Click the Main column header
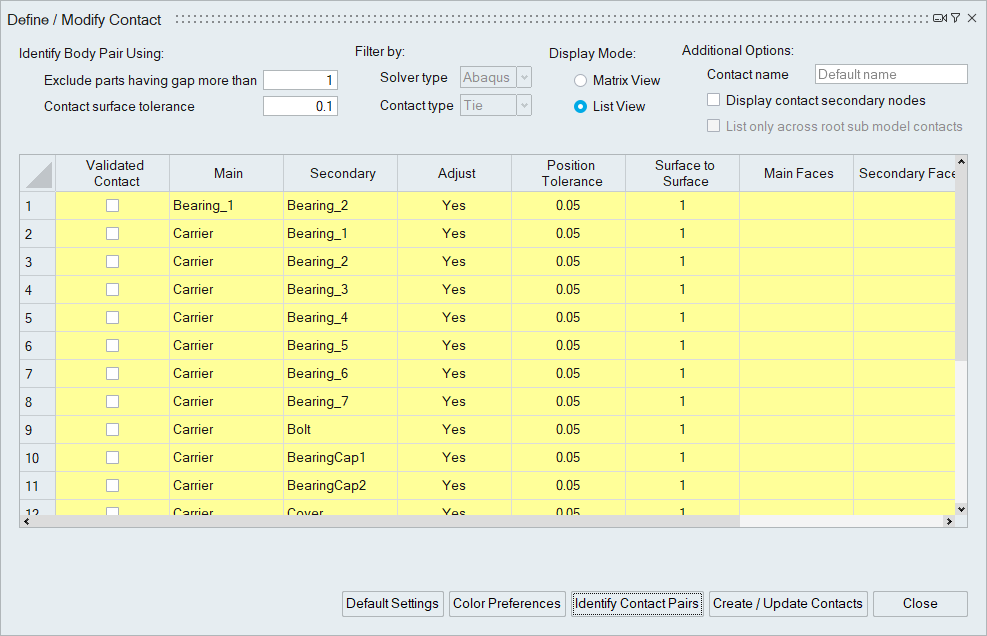Viewport: 987px width, 636px height. (228, 174)
